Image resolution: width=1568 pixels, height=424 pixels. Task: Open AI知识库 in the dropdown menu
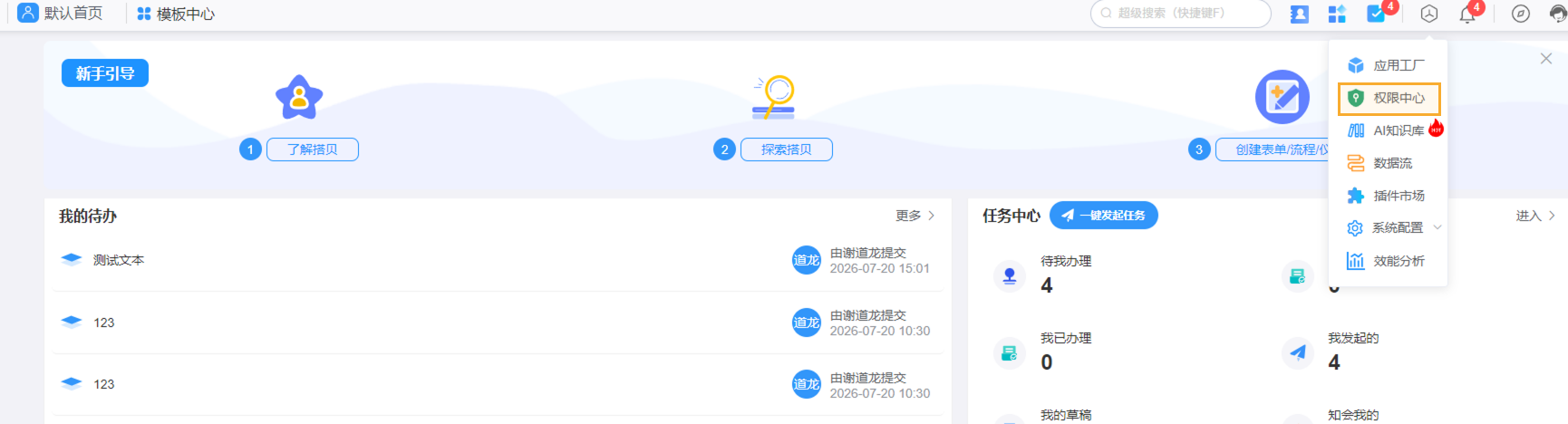coord(1389,130)
